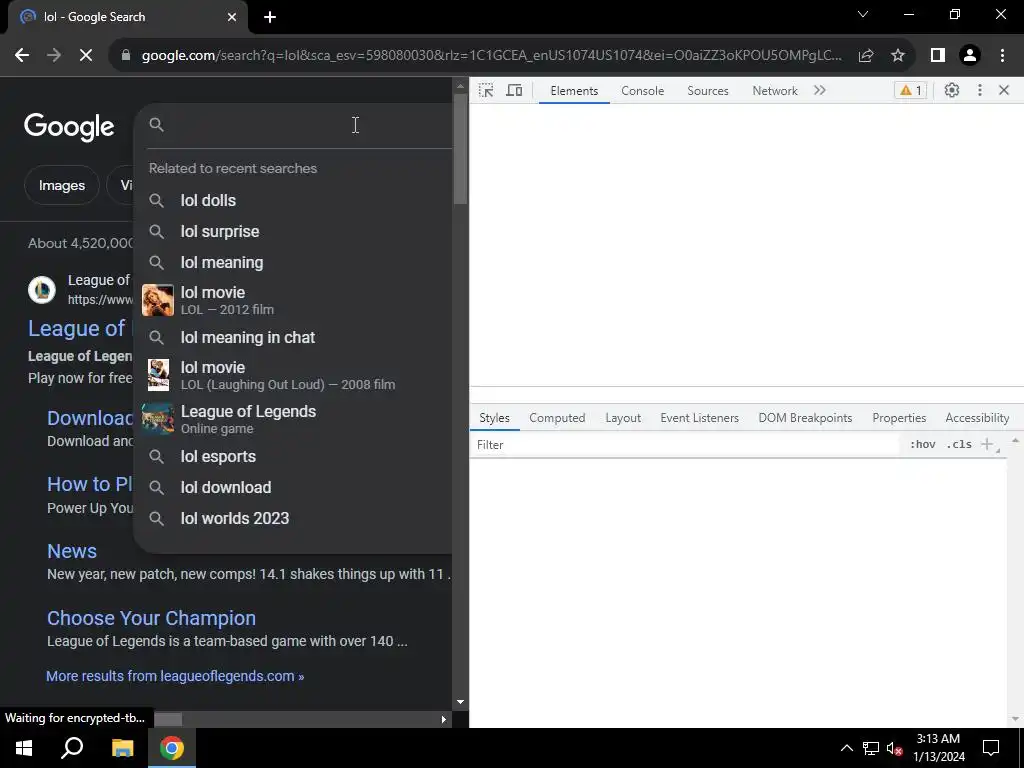This screenshot has width=1024, height=768.
Task: Open DevTools settings gear
Action: pos(952,90)
